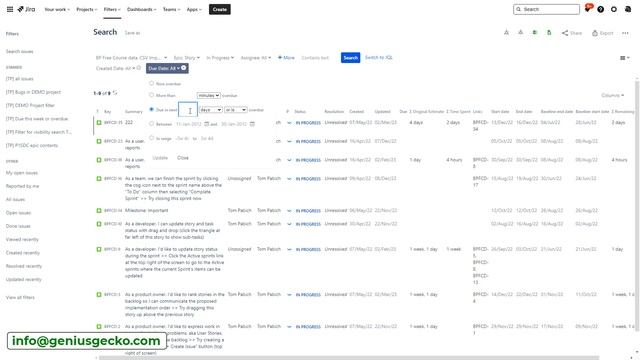Open the settings gear icon

pyautogui.click(x=614, y=9)
